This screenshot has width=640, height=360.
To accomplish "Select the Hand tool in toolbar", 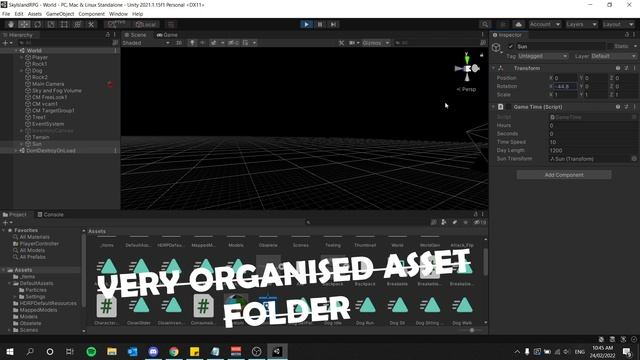I will click(x=11, y=24).
